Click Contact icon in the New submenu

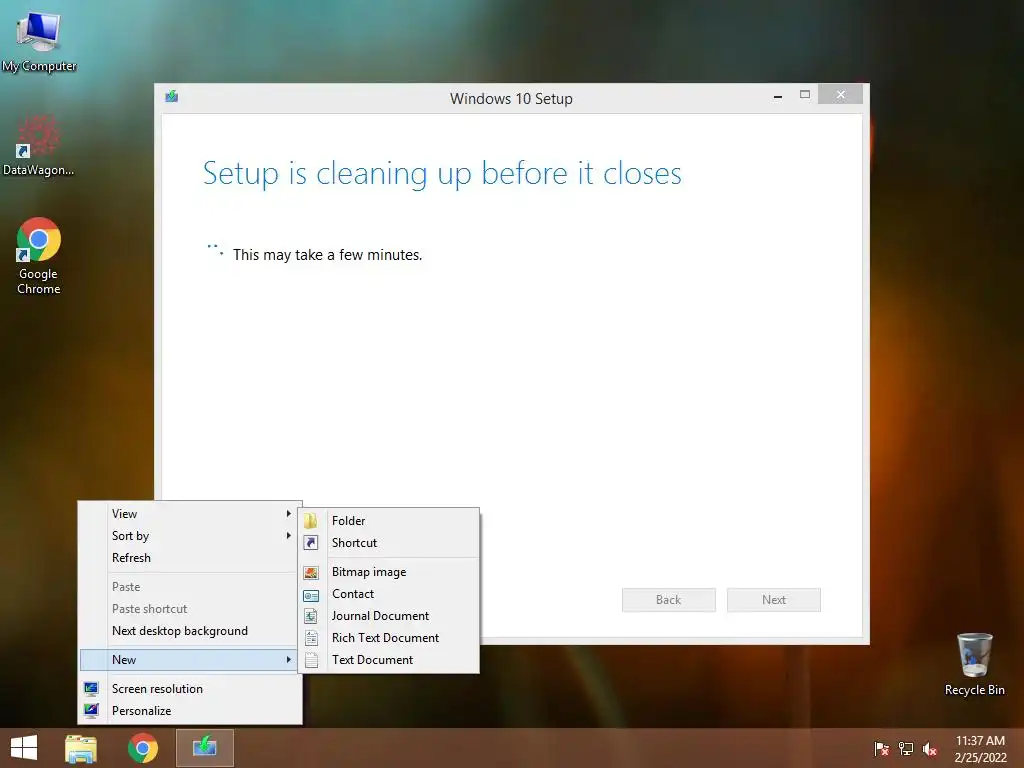click(x=311, y=595)
